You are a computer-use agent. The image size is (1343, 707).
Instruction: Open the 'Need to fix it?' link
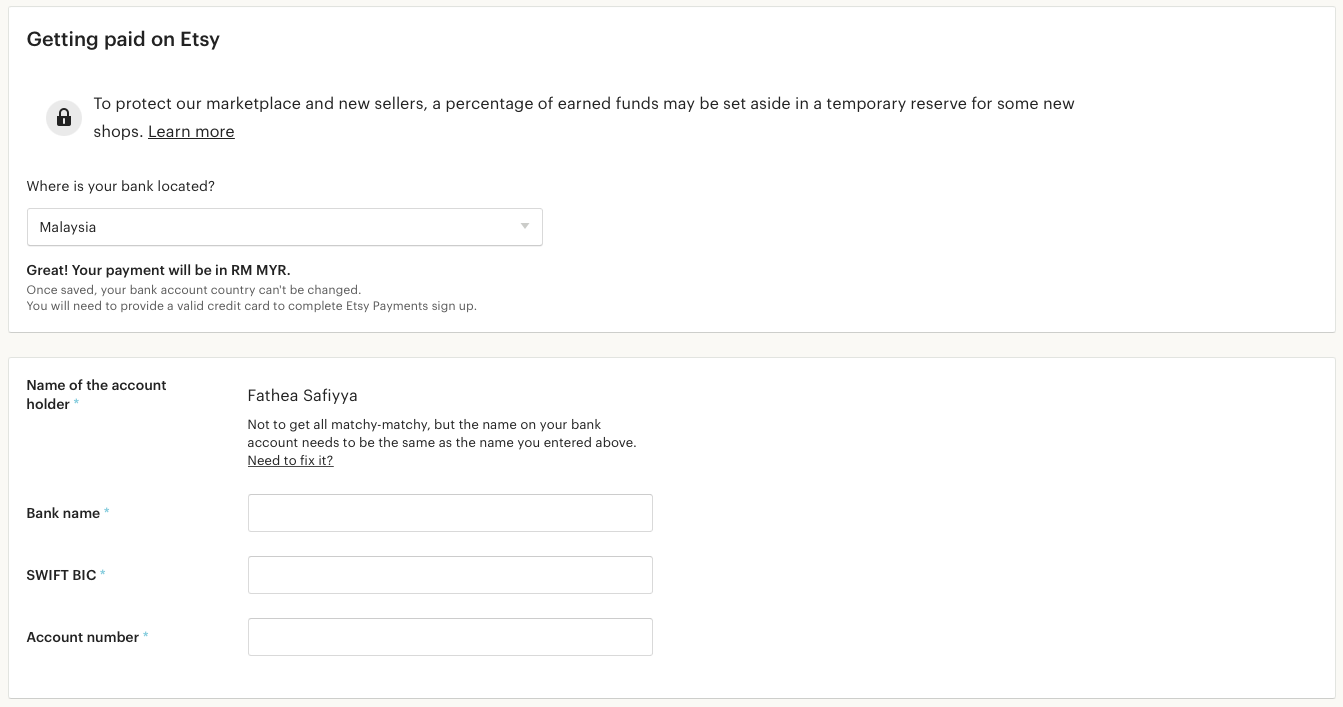290,461
